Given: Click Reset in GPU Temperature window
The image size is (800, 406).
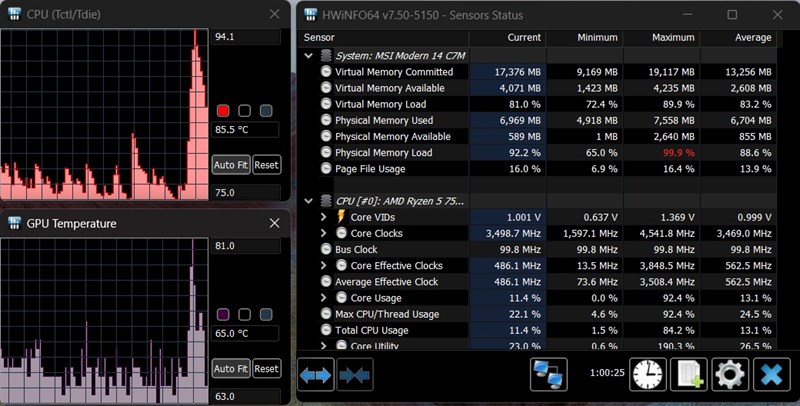Looking at the screenshot, I should pyautogui.click(x=266, y=368).
